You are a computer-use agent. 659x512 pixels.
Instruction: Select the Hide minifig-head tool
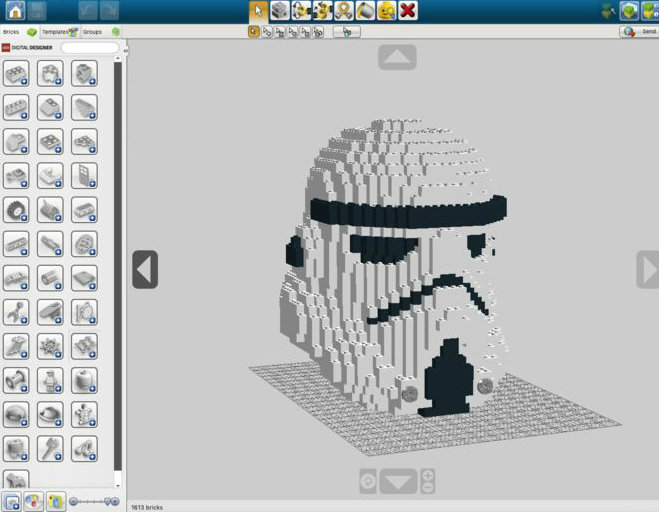pyautogui.click(x=387, y=11)
